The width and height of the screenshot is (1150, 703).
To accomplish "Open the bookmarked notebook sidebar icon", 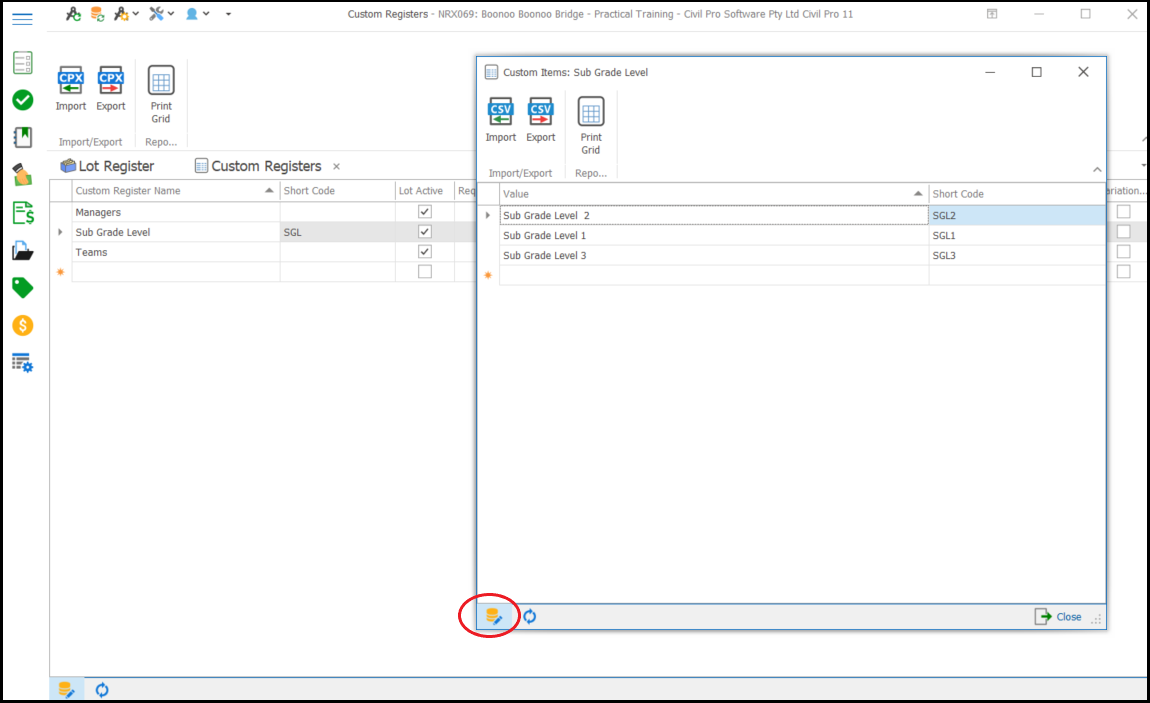I will [x=23, y=137].
